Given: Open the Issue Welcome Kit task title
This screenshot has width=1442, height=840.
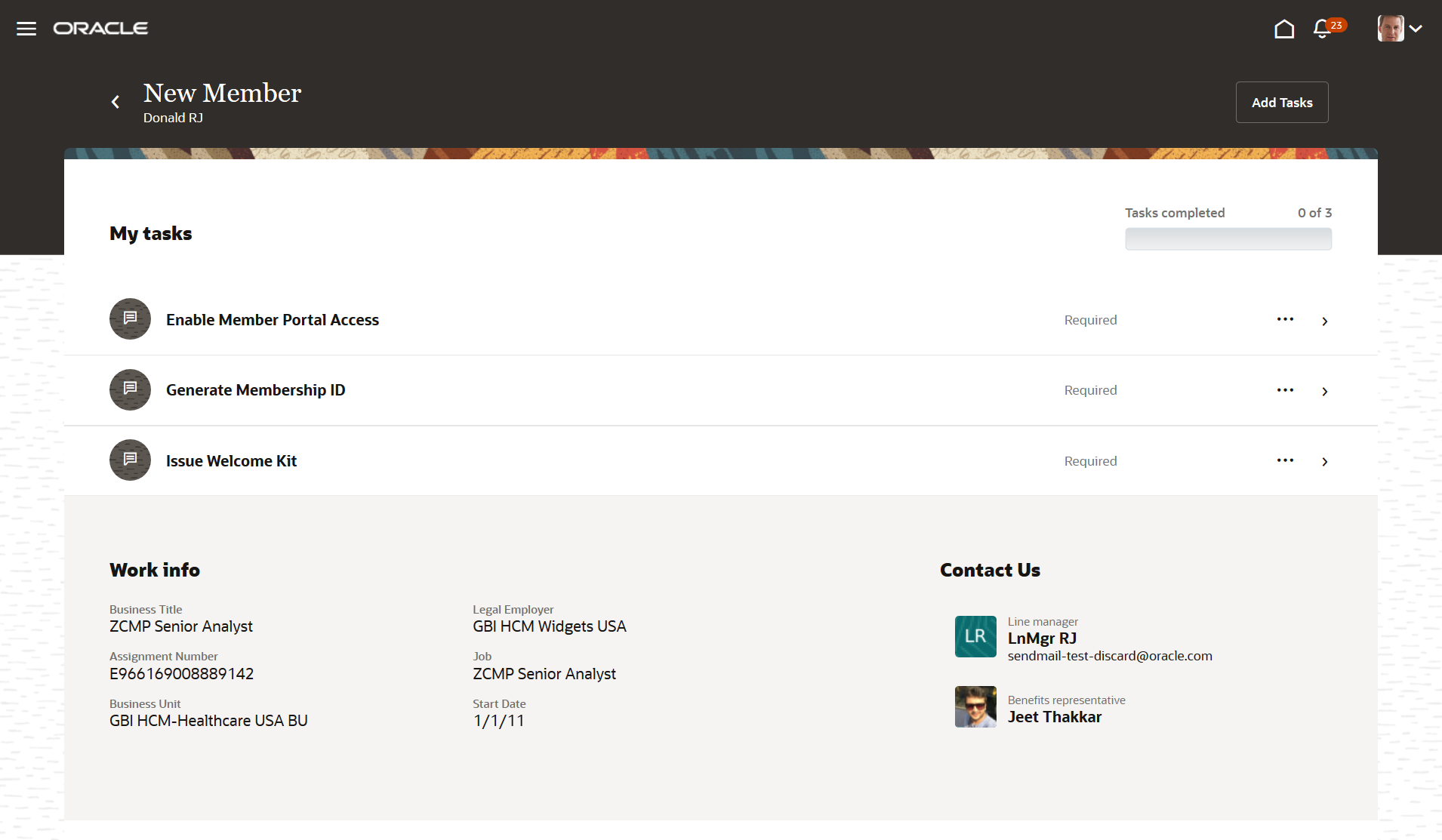Looking at the screenshot, I should click(x=231, y=461).
